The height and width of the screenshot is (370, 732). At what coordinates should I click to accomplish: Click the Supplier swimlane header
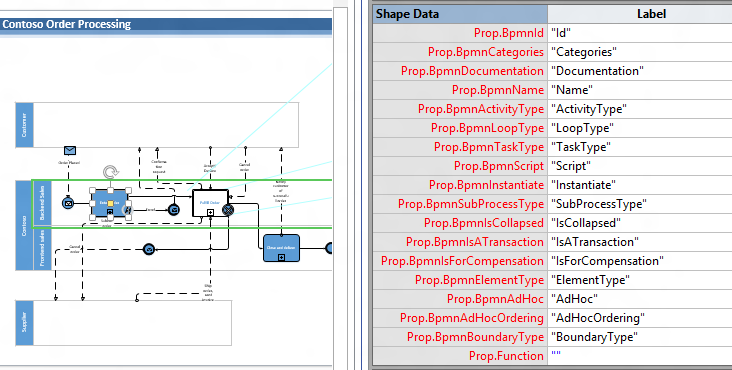pyautogui.click(x=24, y=323)
